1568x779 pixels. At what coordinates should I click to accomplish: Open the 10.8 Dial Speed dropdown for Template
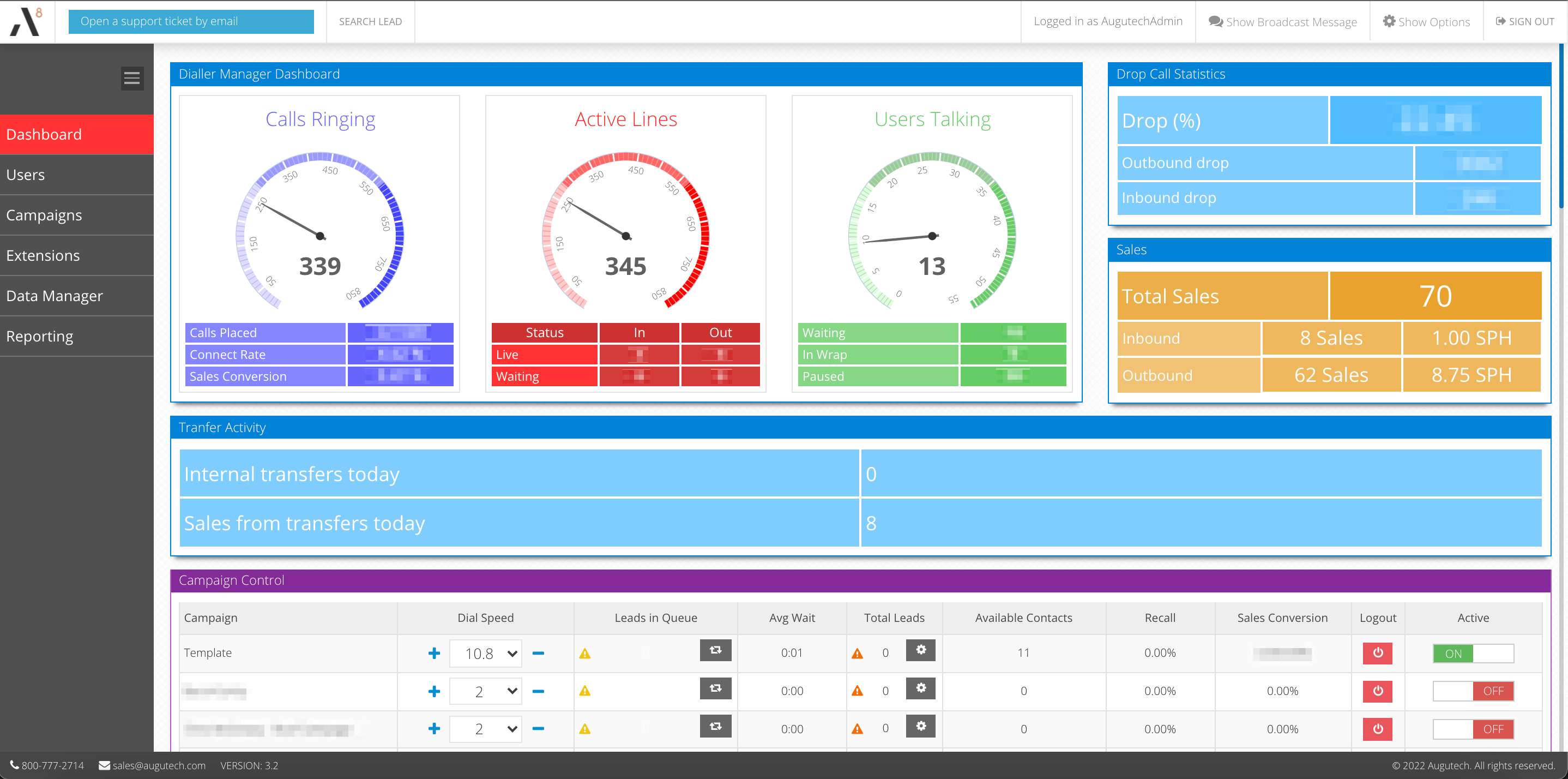485,653
